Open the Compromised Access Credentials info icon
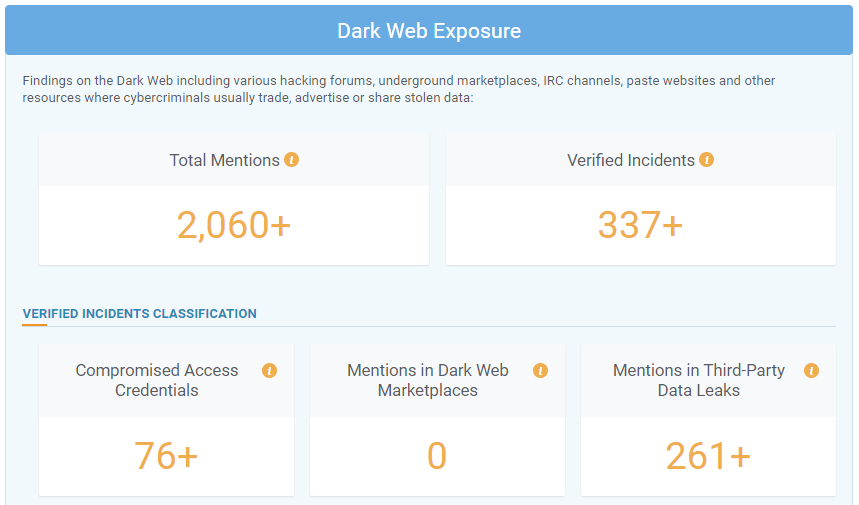This screenshot has height=505, width=859. click(x=269, y=370)
